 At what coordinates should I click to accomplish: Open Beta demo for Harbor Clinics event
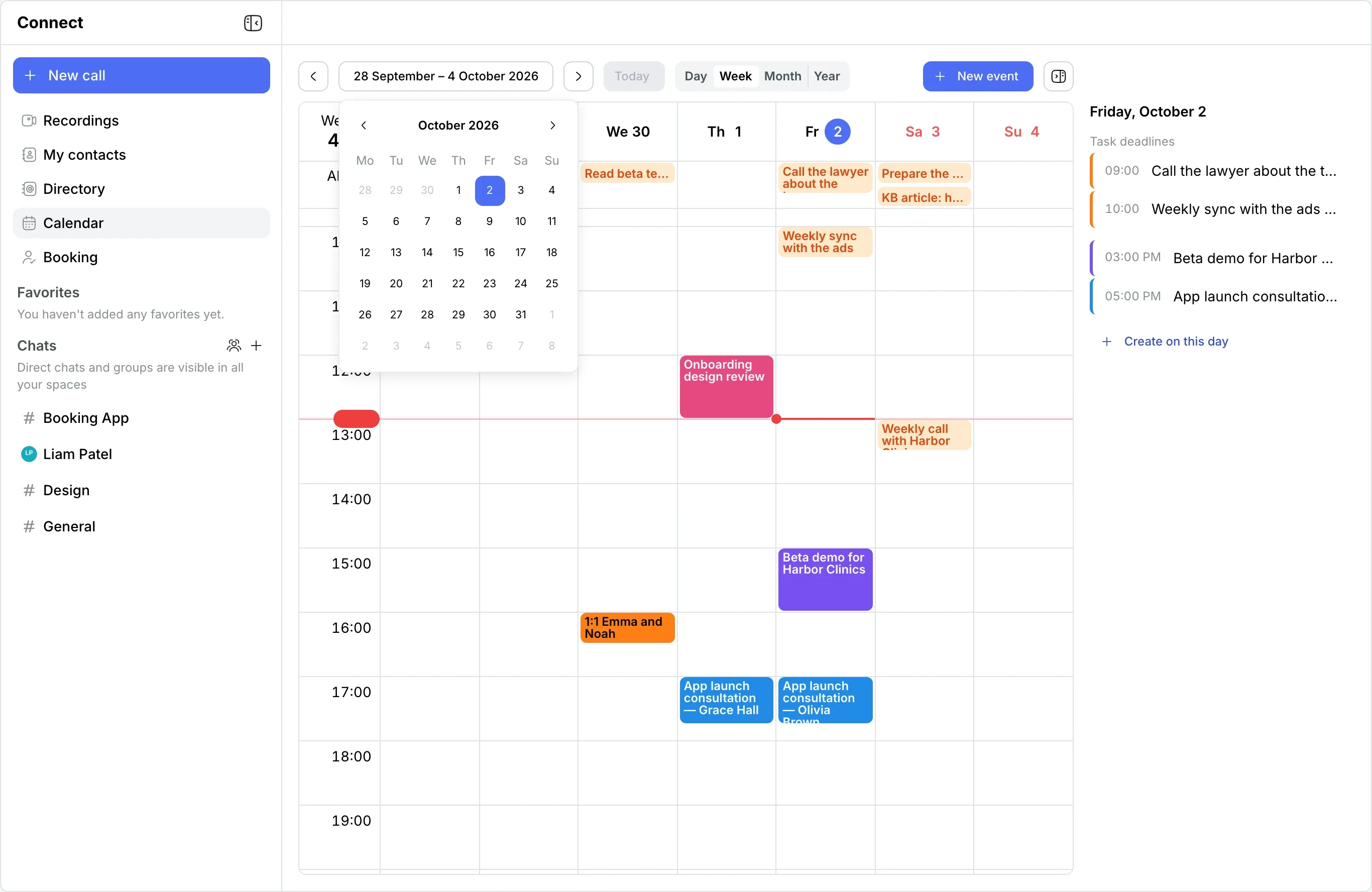click(x=825, y=579)
